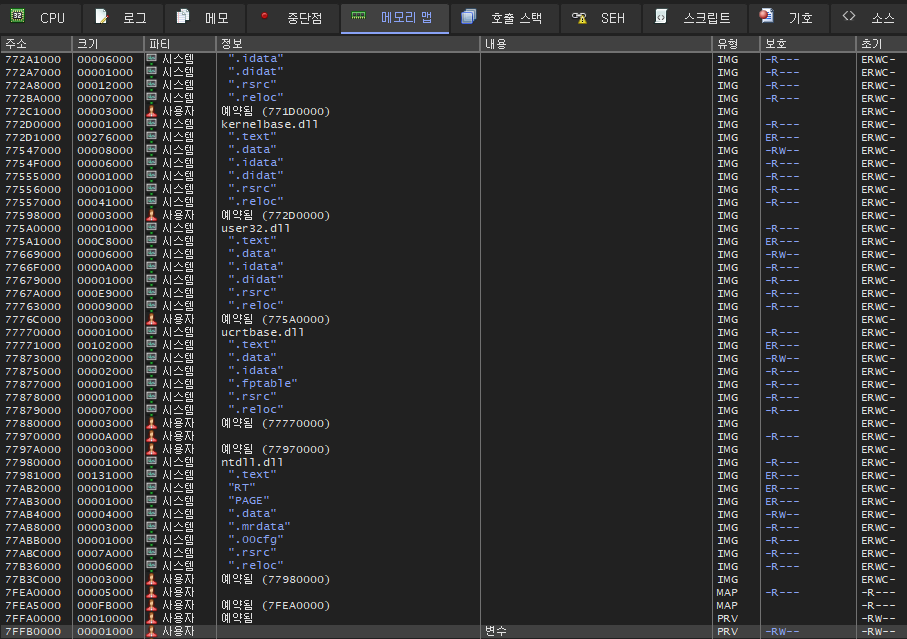Click size value 00276000
The image size is (907, 639).
point(105,138)
